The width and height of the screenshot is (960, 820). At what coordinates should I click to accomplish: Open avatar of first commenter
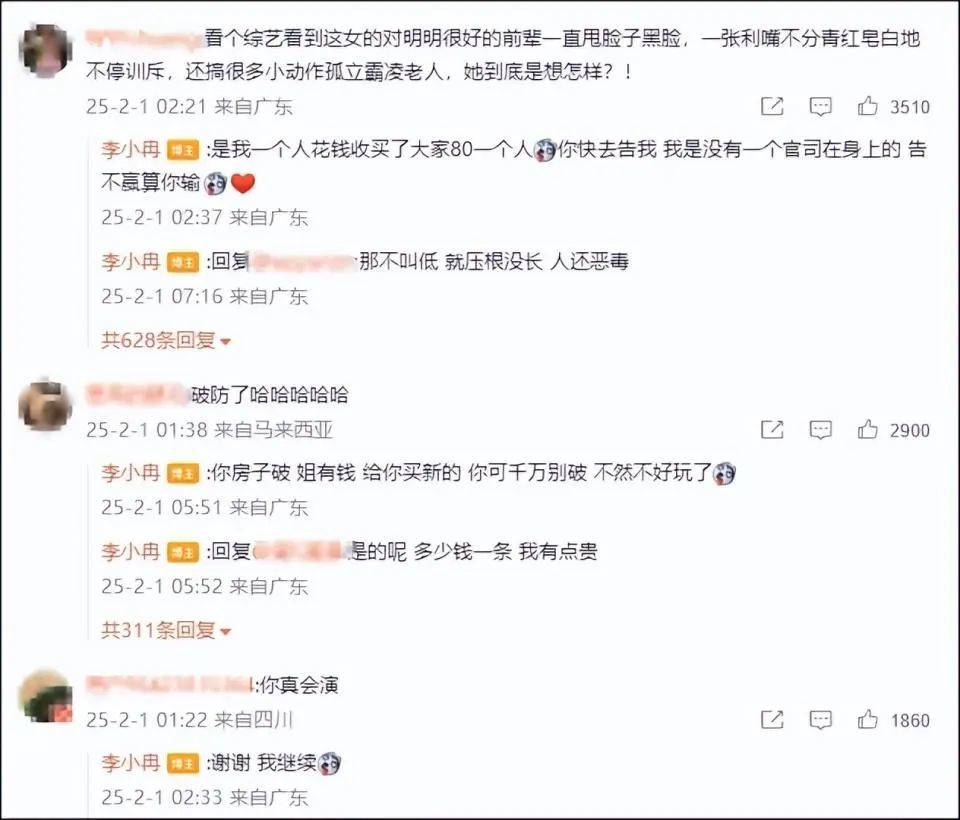pyautogui.click(x=46, y=51)
